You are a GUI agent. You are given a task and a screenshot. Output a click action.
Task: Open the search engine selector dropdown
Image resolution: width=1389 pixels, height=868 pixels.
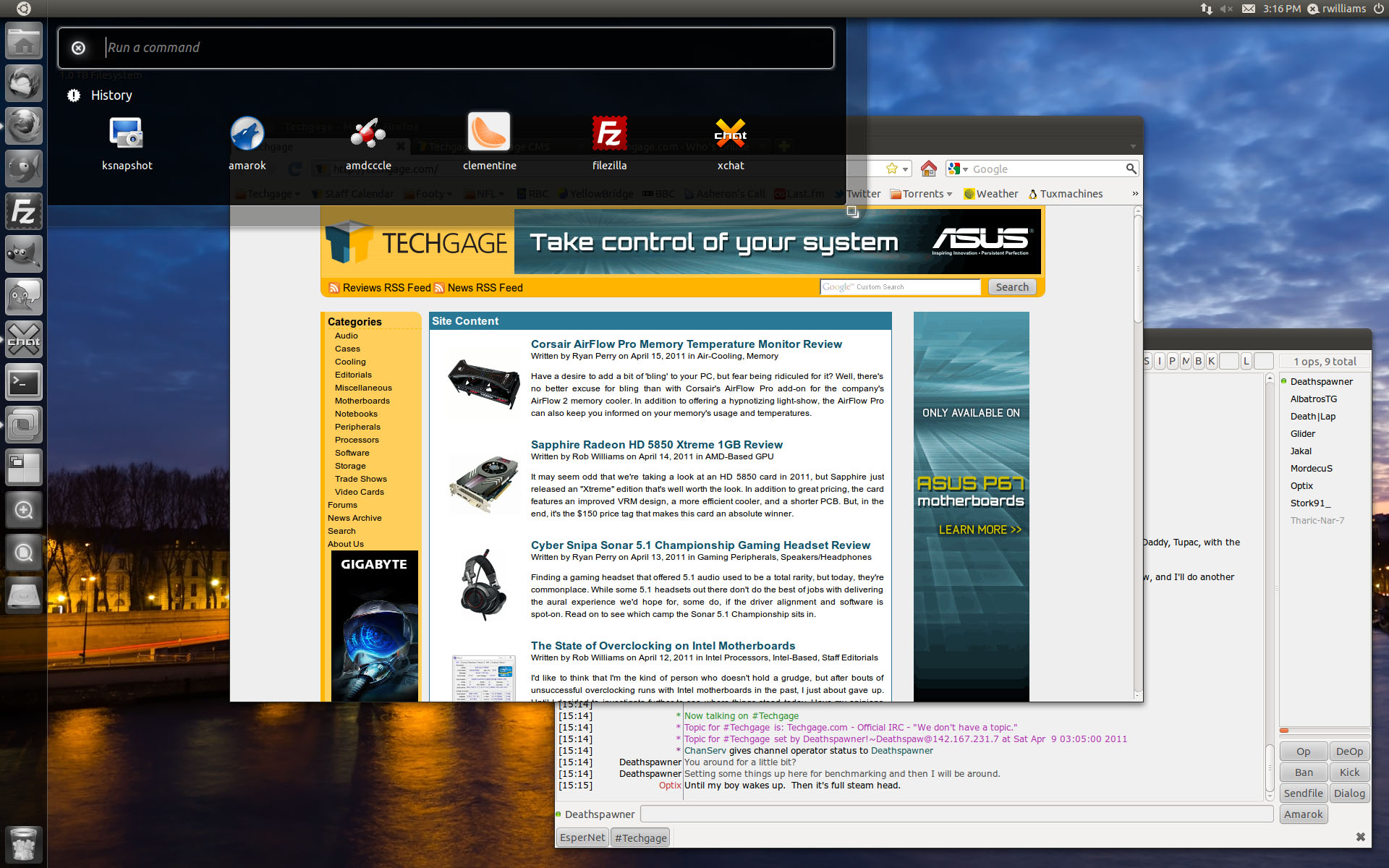coord(958,169)
